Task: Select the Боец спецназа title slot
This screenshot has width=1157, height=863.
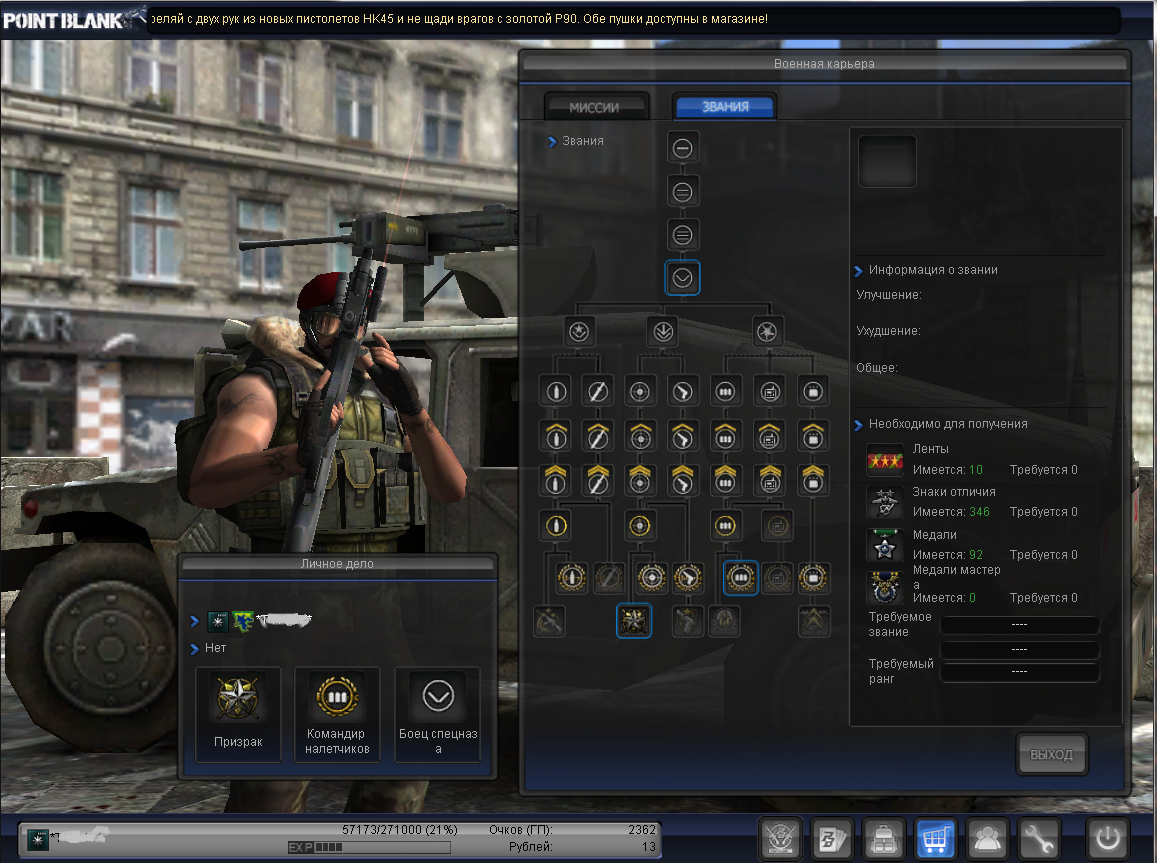Action: click(438, 713)
